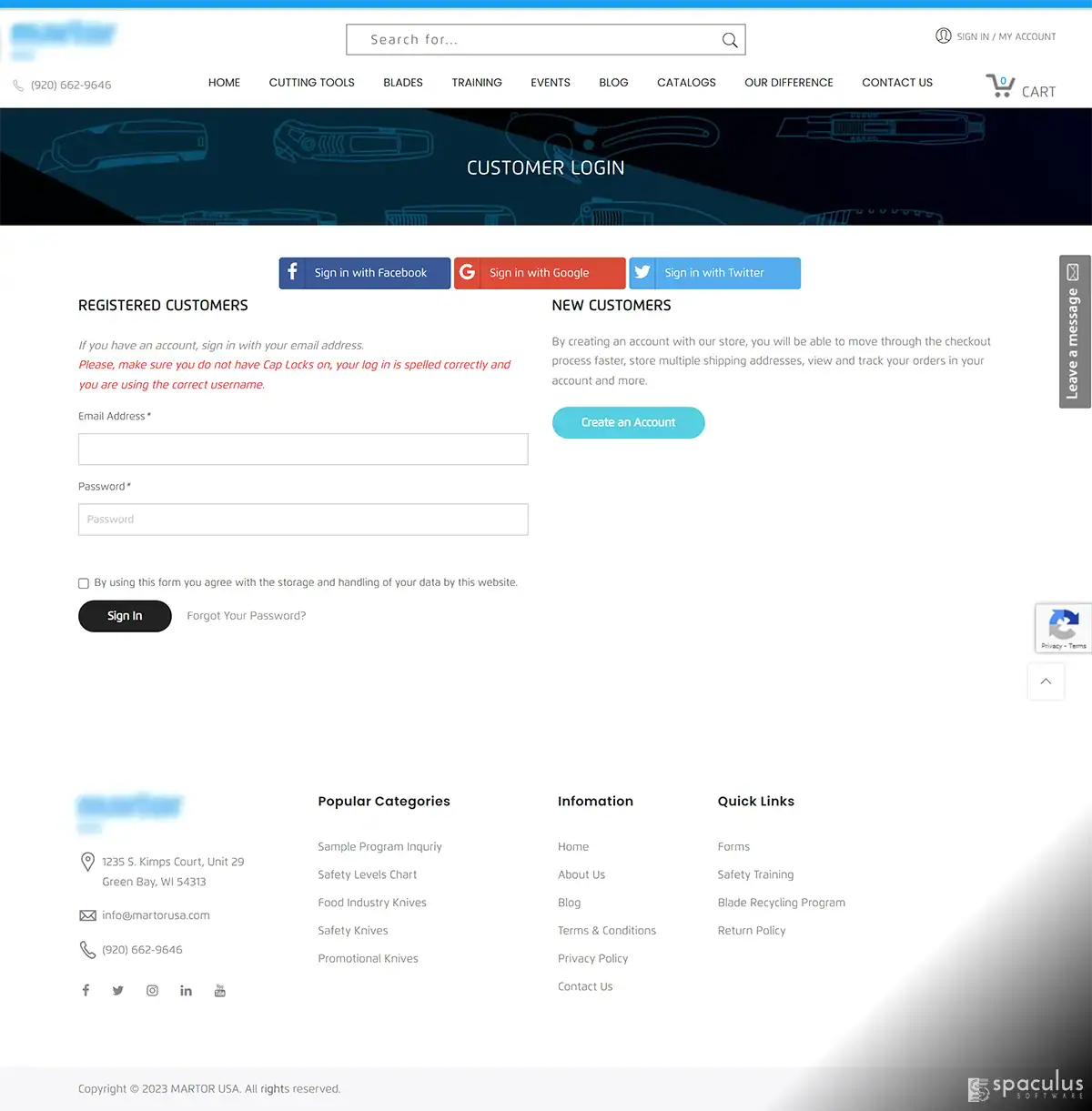This screenshot has width=1092, height=1111.
Task: Click footer Blog link
Action: [x=570, y=903]
